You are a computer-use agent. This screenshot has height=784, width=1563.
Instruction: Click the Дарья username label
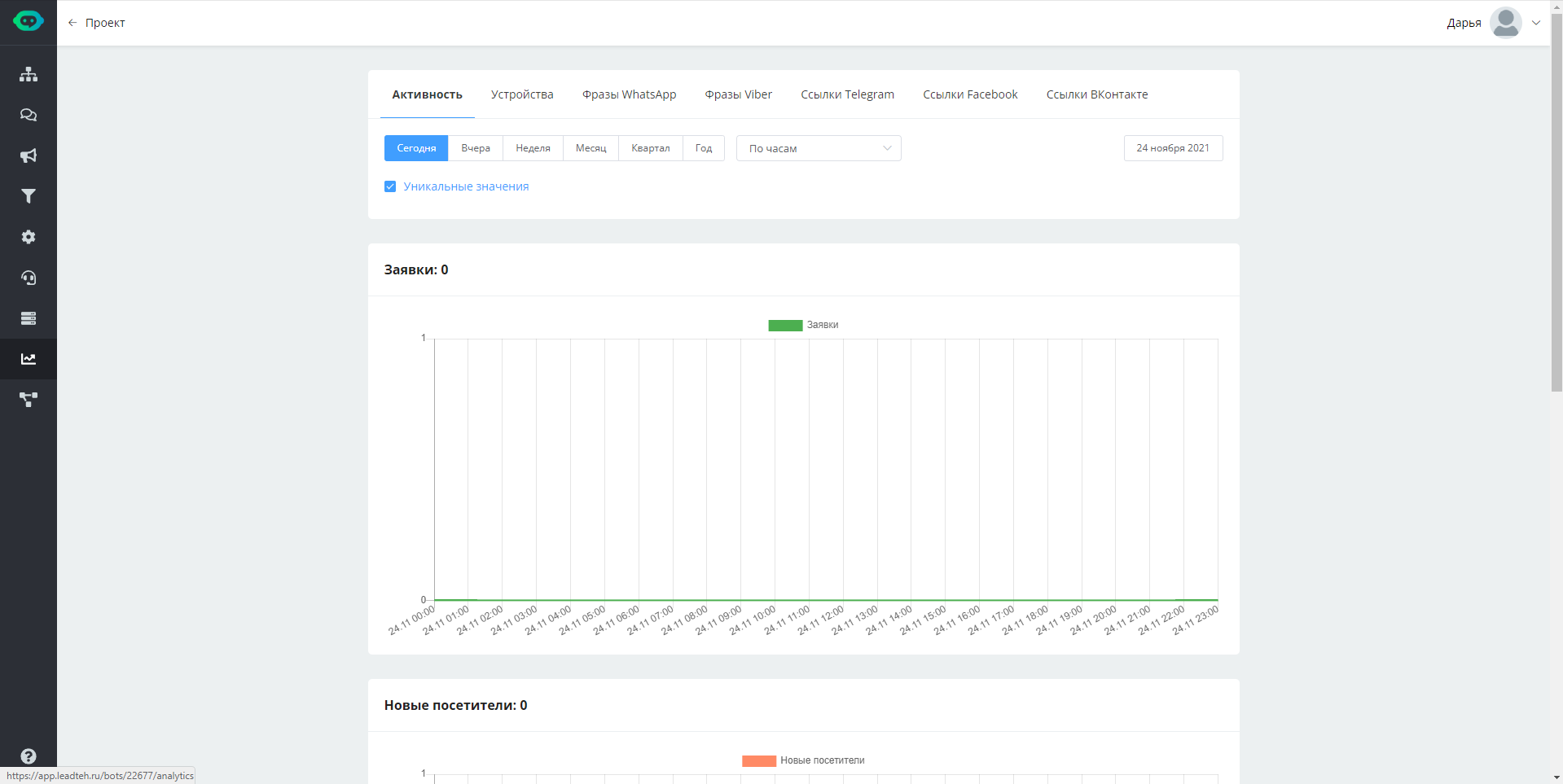(1464, 23)
